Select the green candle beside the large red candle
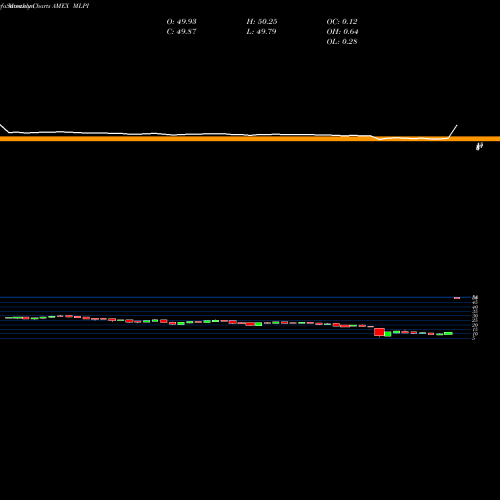500x500 pixels. [388, 334]
